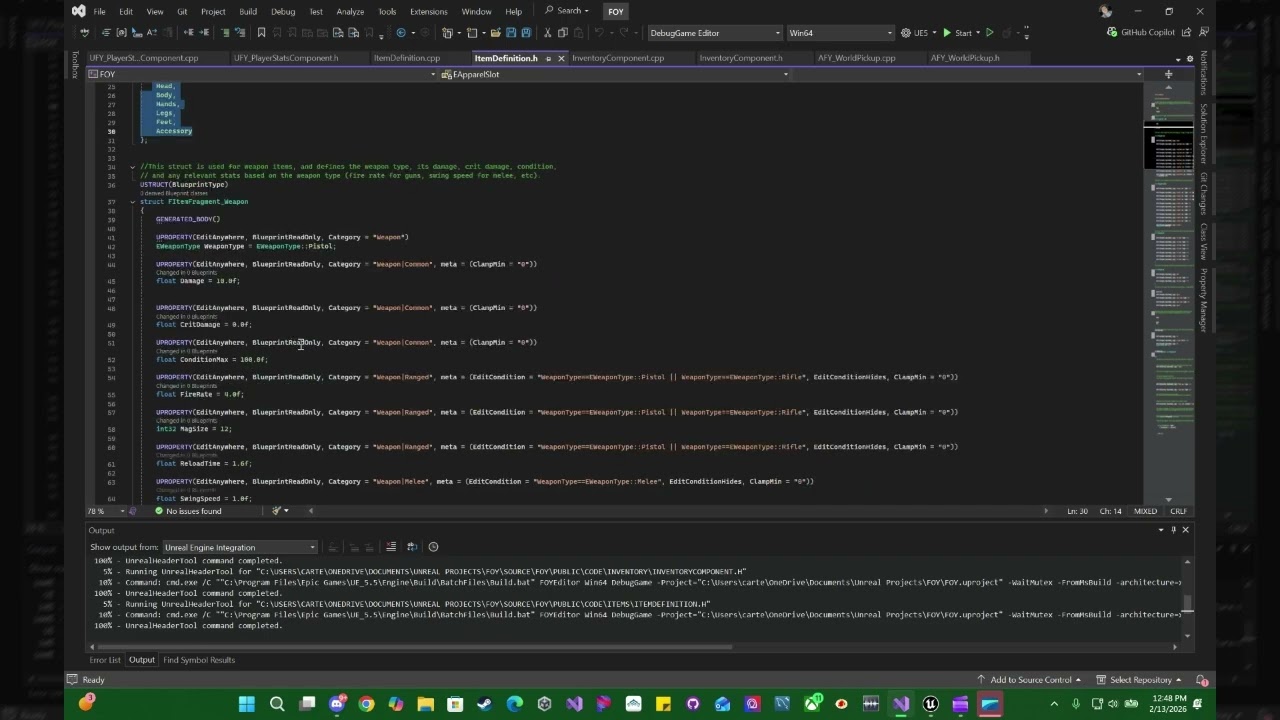Open the File menu

tap(99, 12)
